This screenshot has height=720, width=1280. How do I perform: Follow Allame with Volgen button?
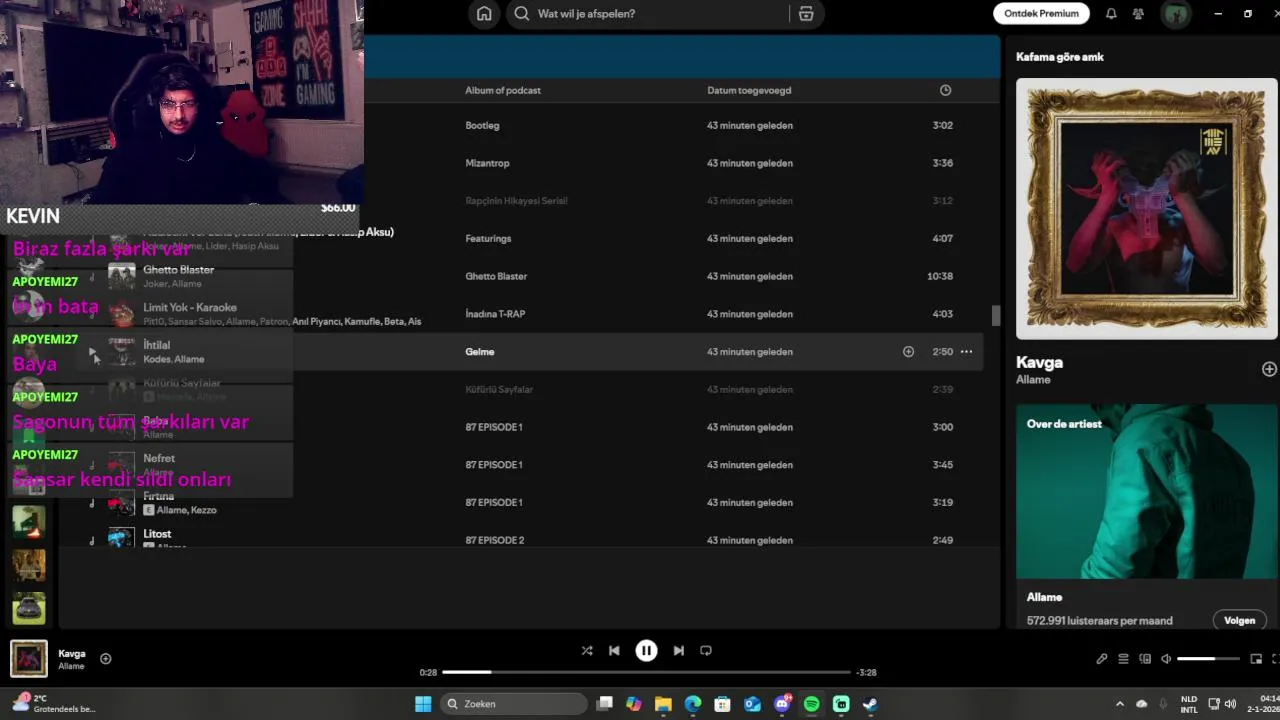(1239, 620)
